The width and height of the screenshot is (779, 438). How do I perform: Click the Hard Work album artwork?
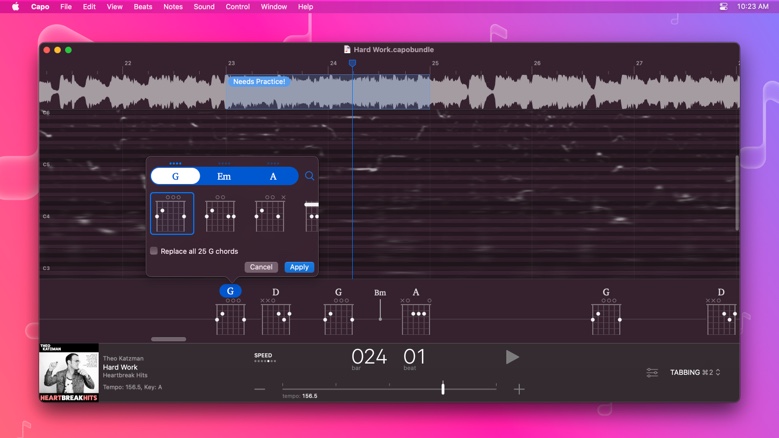click(69, 372)
